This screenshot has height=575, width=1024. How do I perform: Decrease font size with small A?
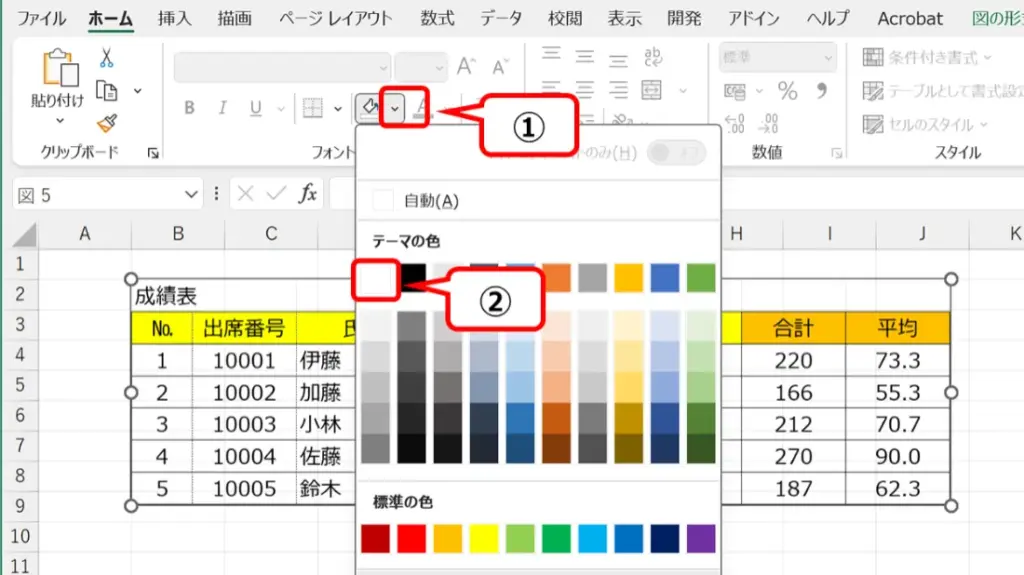(500, 66)
